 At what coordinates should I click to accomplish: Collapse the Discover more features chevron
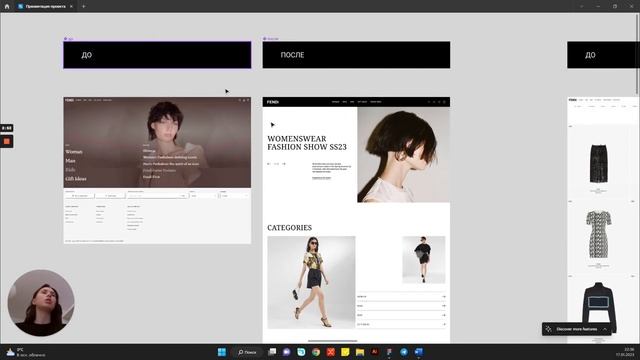click(605, 329)
